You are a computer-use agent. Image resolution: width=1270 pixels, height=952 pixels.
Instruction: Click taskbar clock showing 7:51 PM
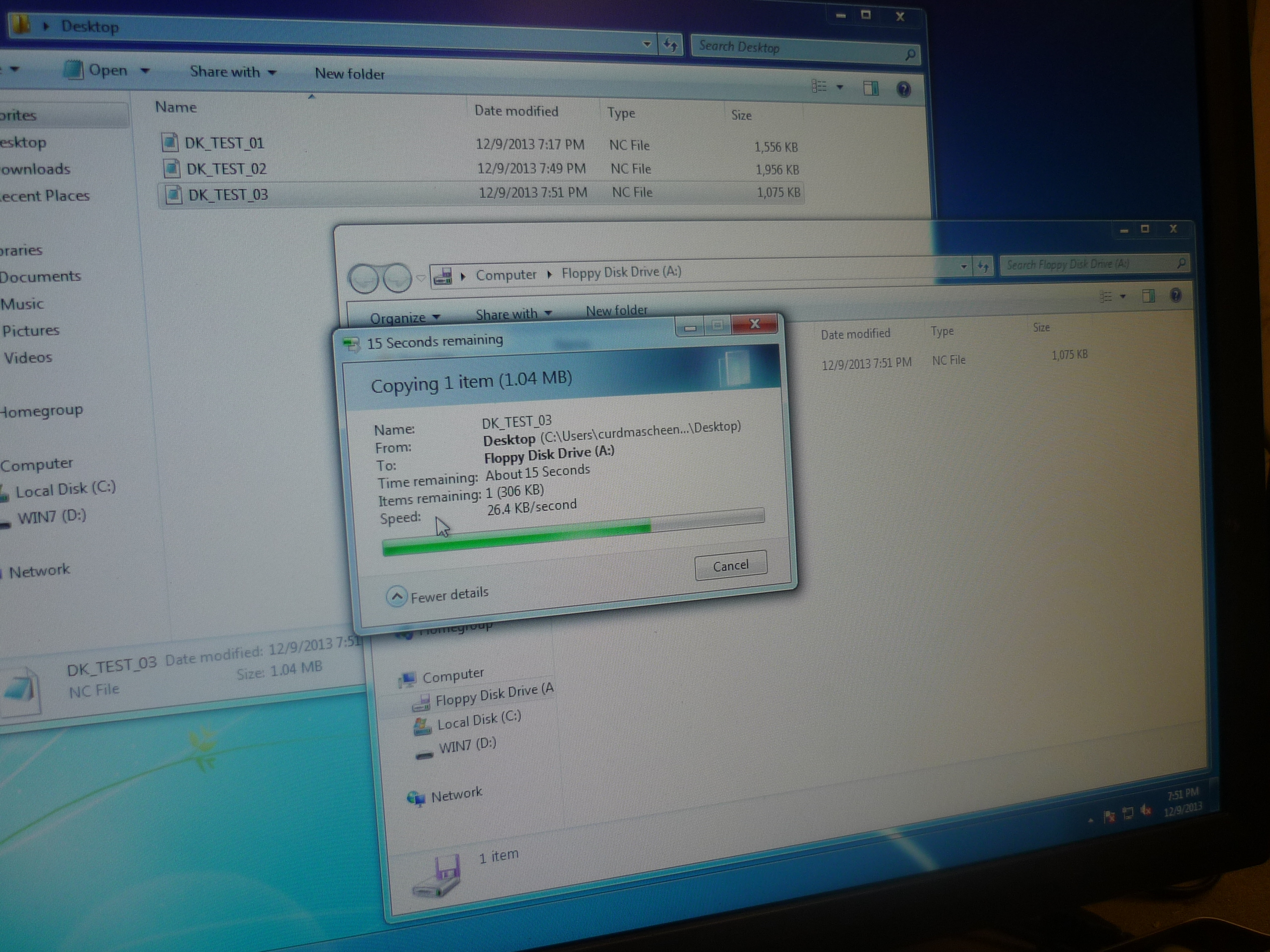pyautogui.click(x=1183, y=801)
